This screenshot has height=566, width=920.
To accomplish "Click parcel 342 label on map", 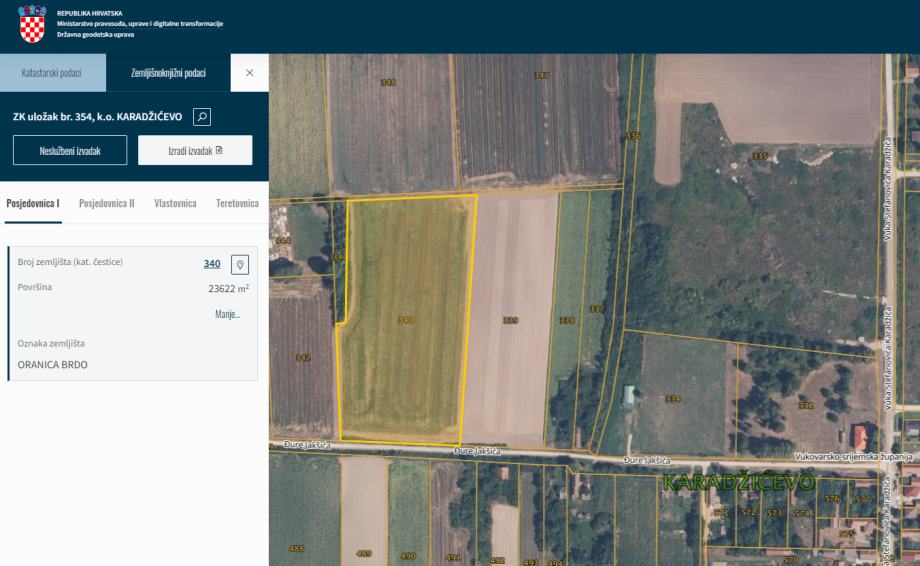I will pyautogui.click(x=303, y=357).
